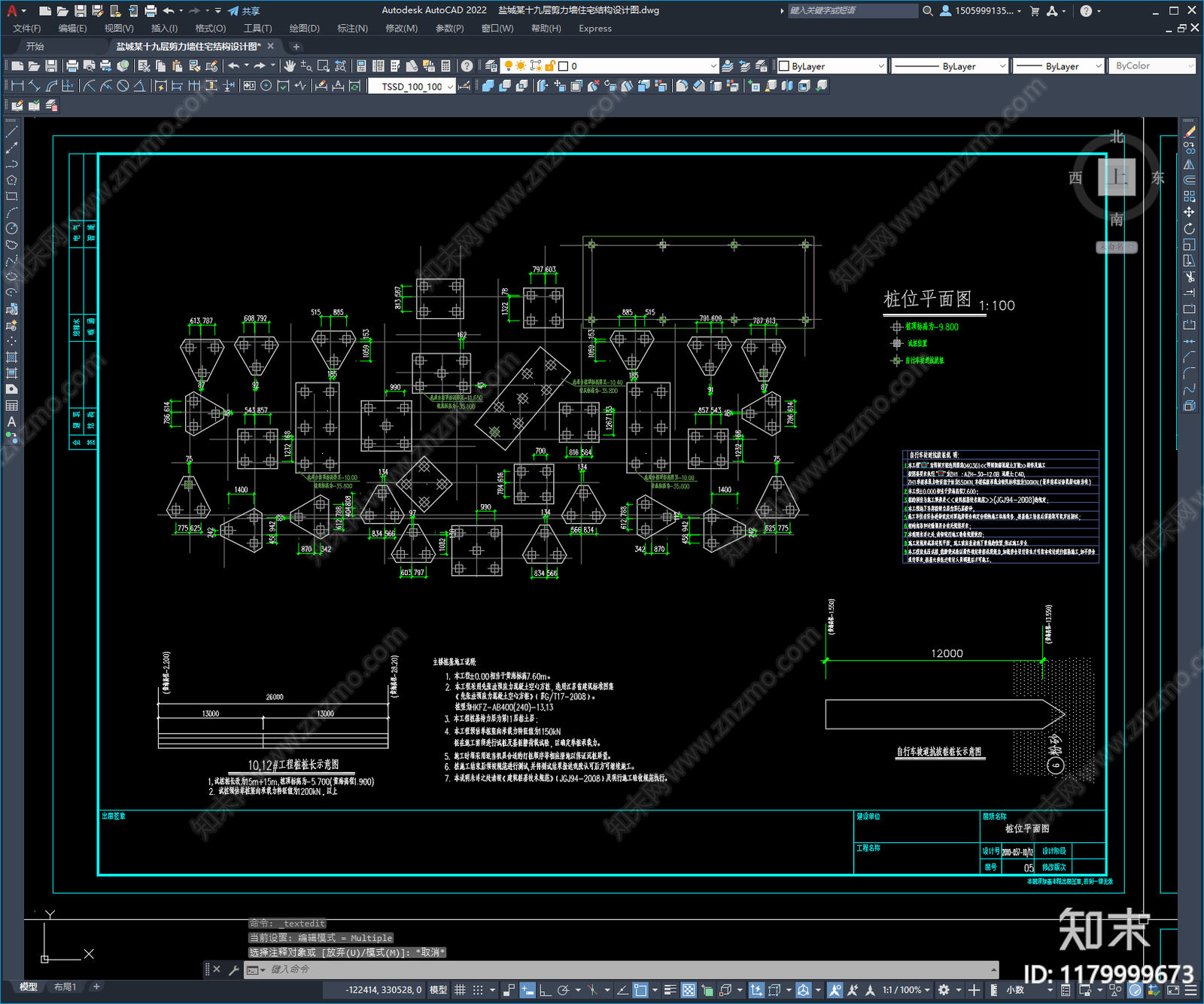Open the ByLayer linetype dropdown

(950, 66)
